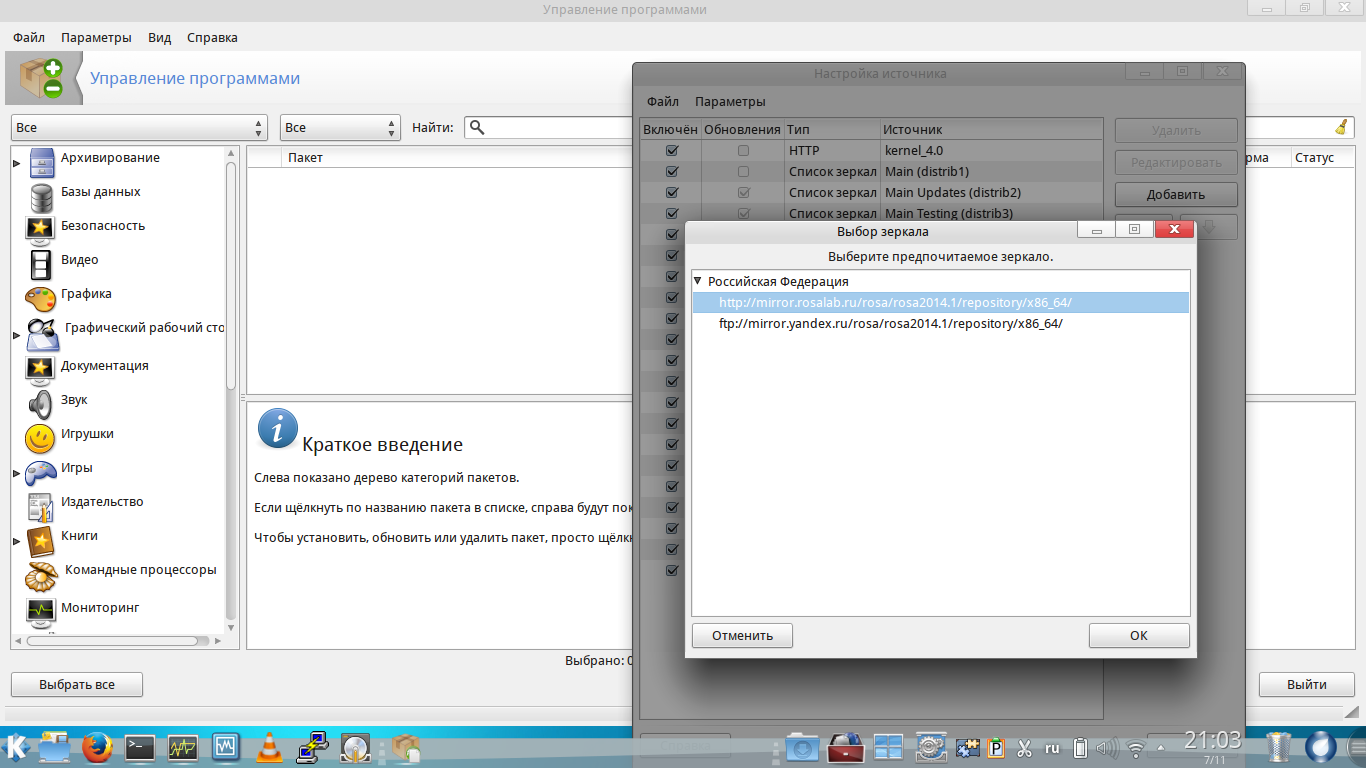The height and width of the screenshot is (768, 1366).
Task: Open the Игры gamepad icon
Action: (40, 472)
